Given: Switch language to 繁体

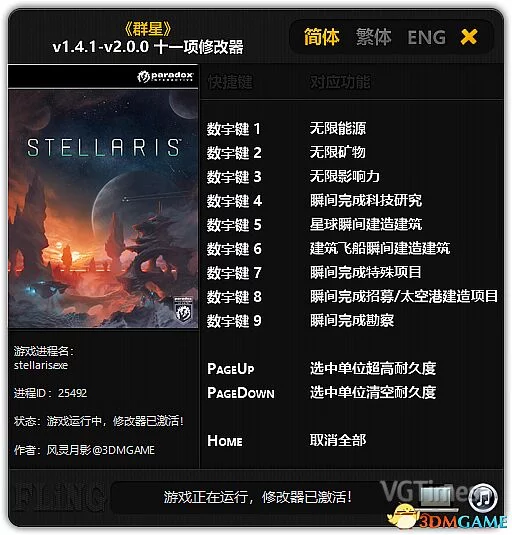Looking at the screenshot, I should coord(374,37).
